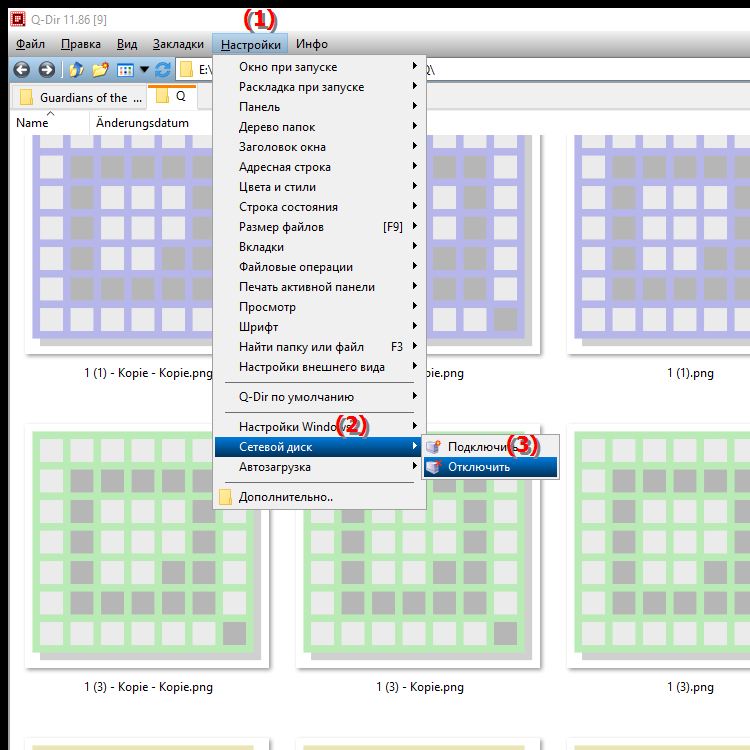Choose Подключить in network drive submenu
Viewport: 750px width, 750px height.
490,447
